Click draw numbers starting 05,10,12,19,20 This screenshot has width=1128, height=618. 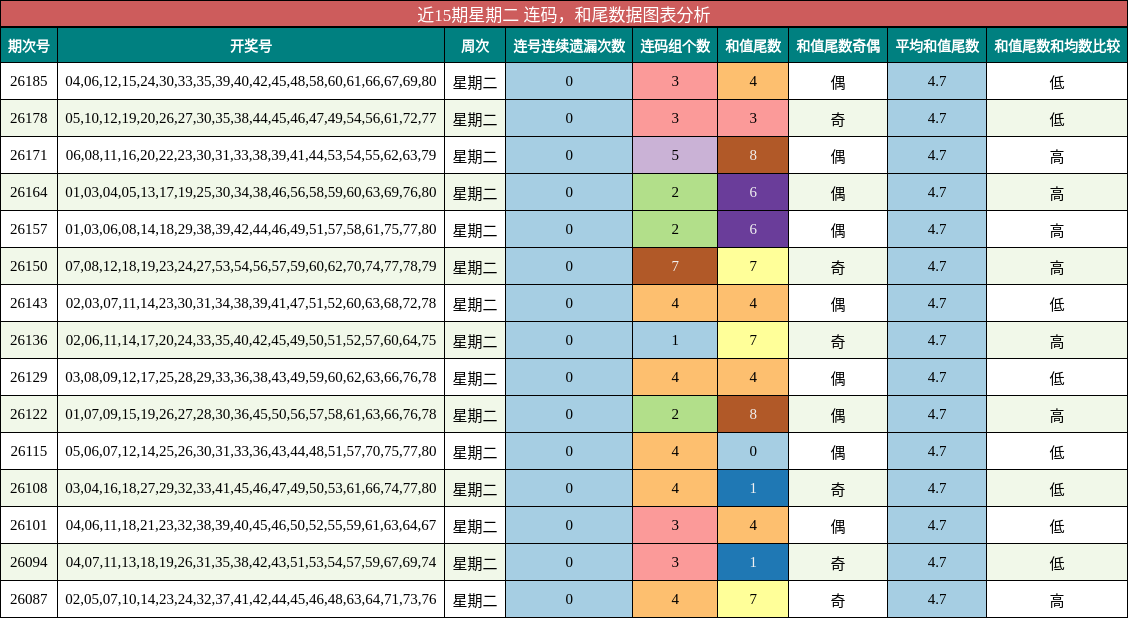[251, 118]
